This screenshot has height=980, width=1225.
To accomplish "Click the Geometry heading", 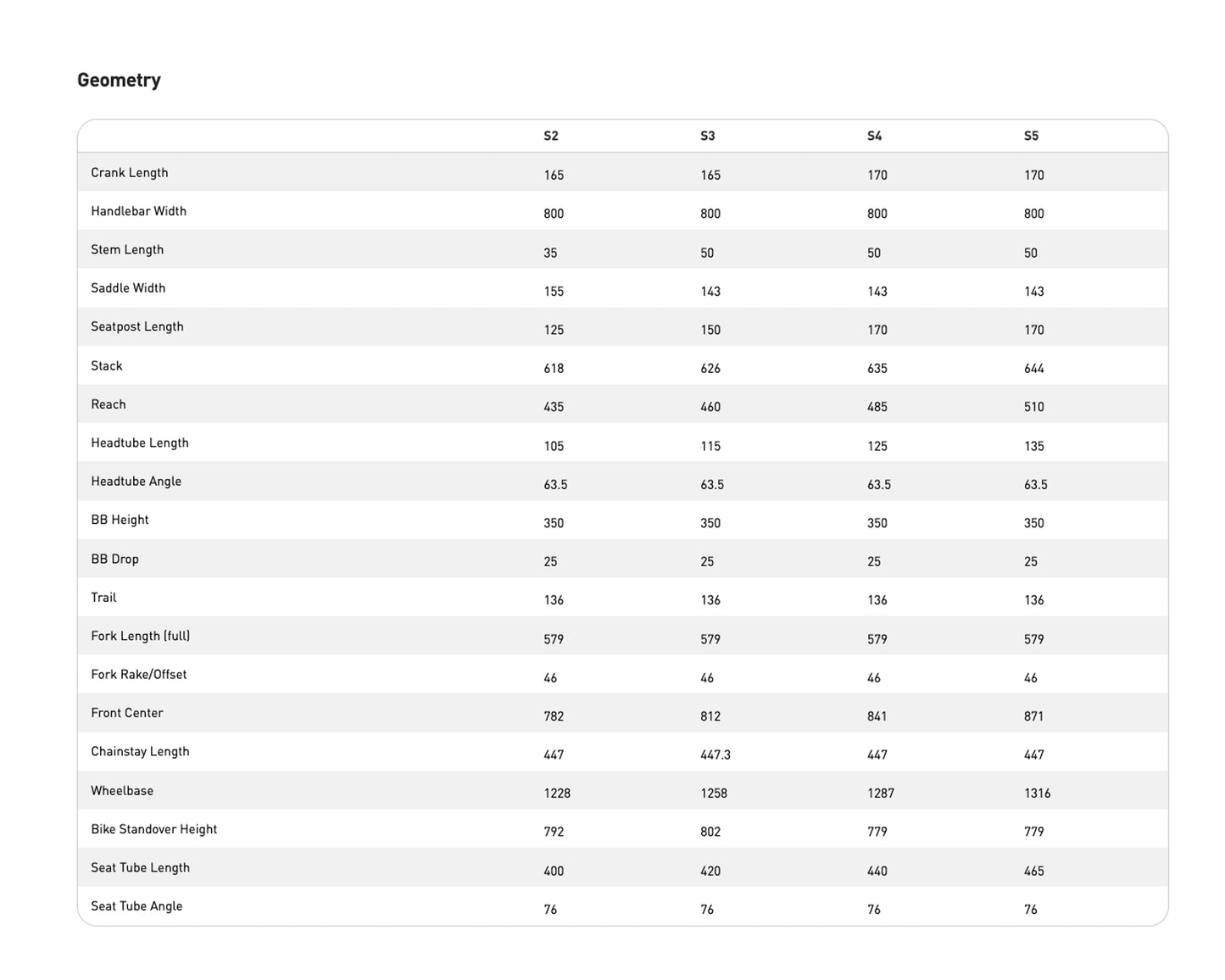I will (x=119, y=81).
